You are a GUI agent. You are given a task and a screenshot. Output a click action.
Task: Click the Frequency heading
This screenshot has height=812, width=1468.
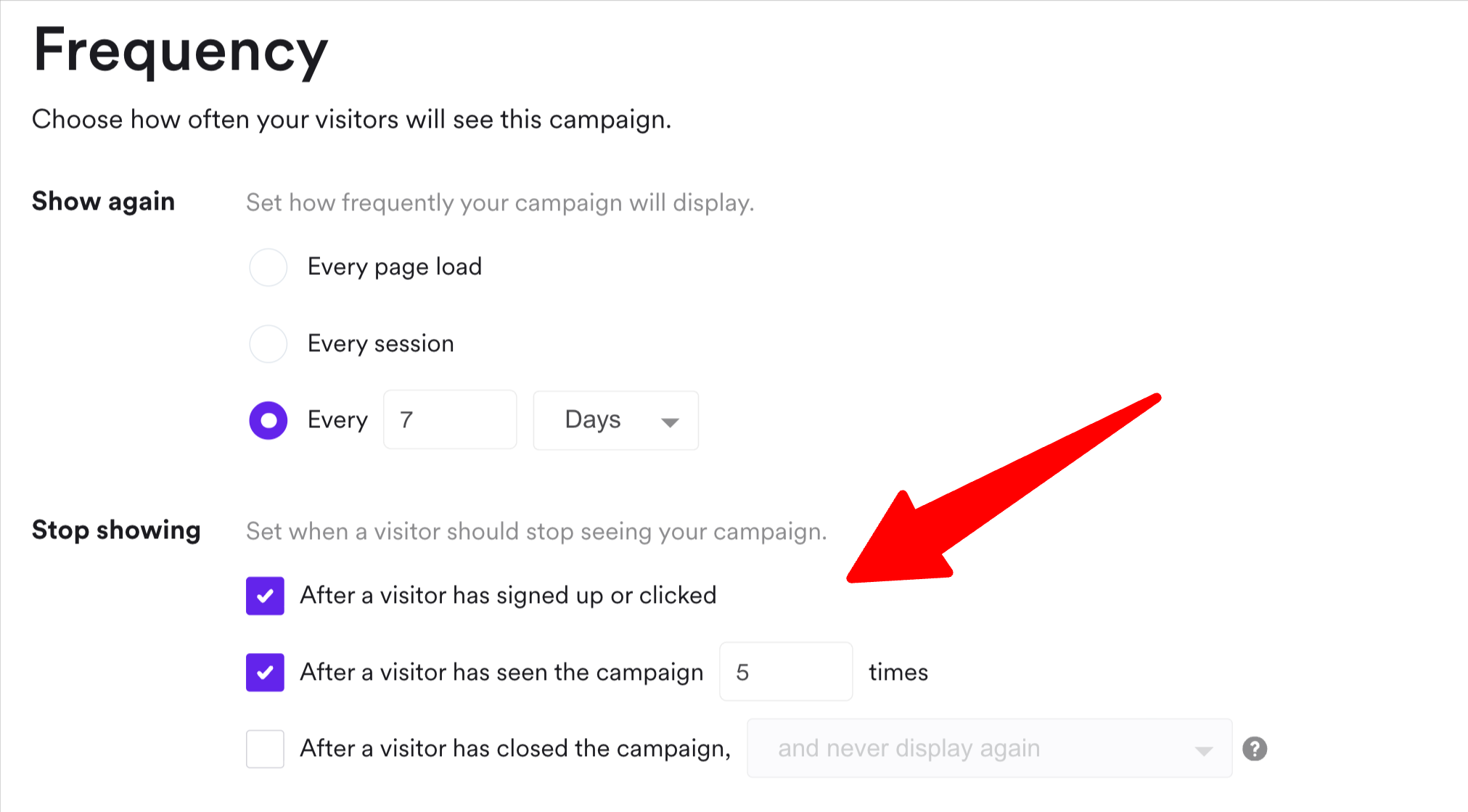pos(181,52)
